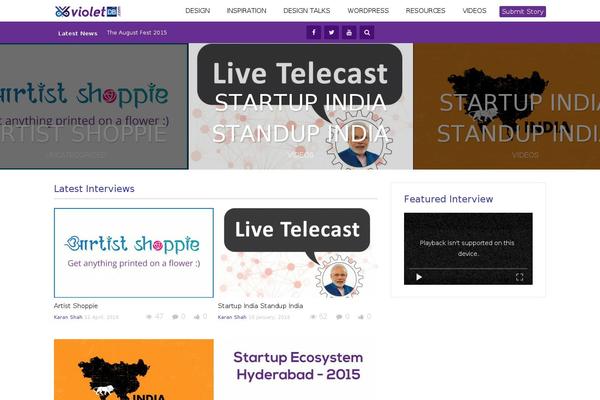Screen dimensions: 600x400
Task: Click the Submit Story button
Action: click(x=523, y=11)
